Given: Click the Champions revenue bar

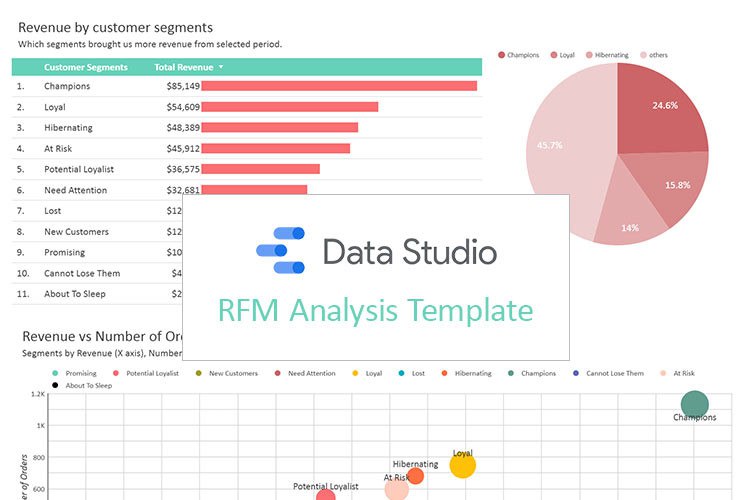Looking at the screenshot, I should click(x=339, y=86).
